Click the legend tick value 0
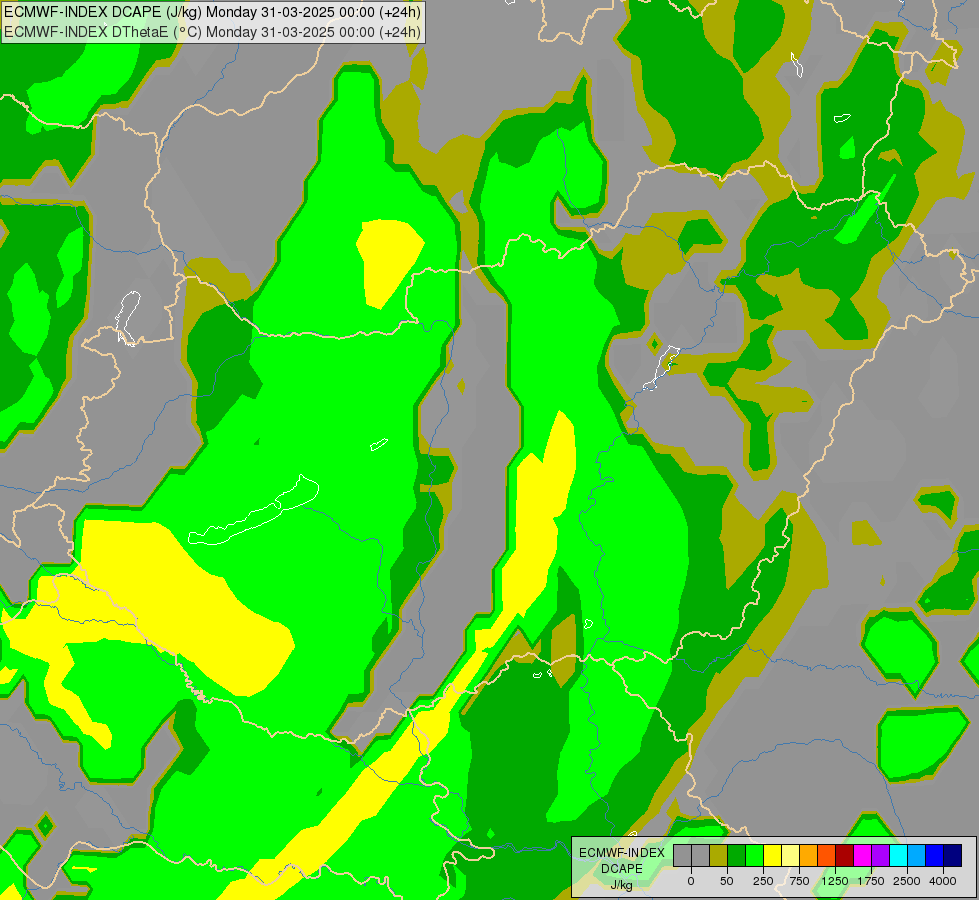 (691, 881)
